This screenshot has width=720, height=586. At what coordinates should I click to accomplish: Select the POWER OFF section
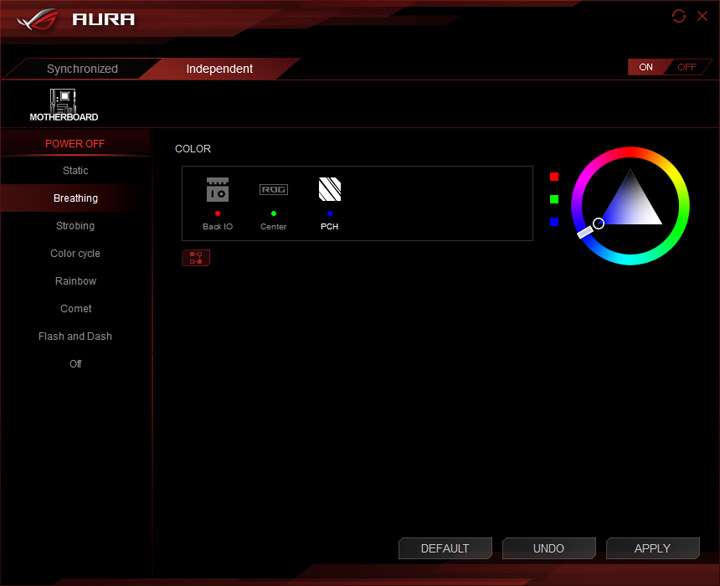[75, 144]
